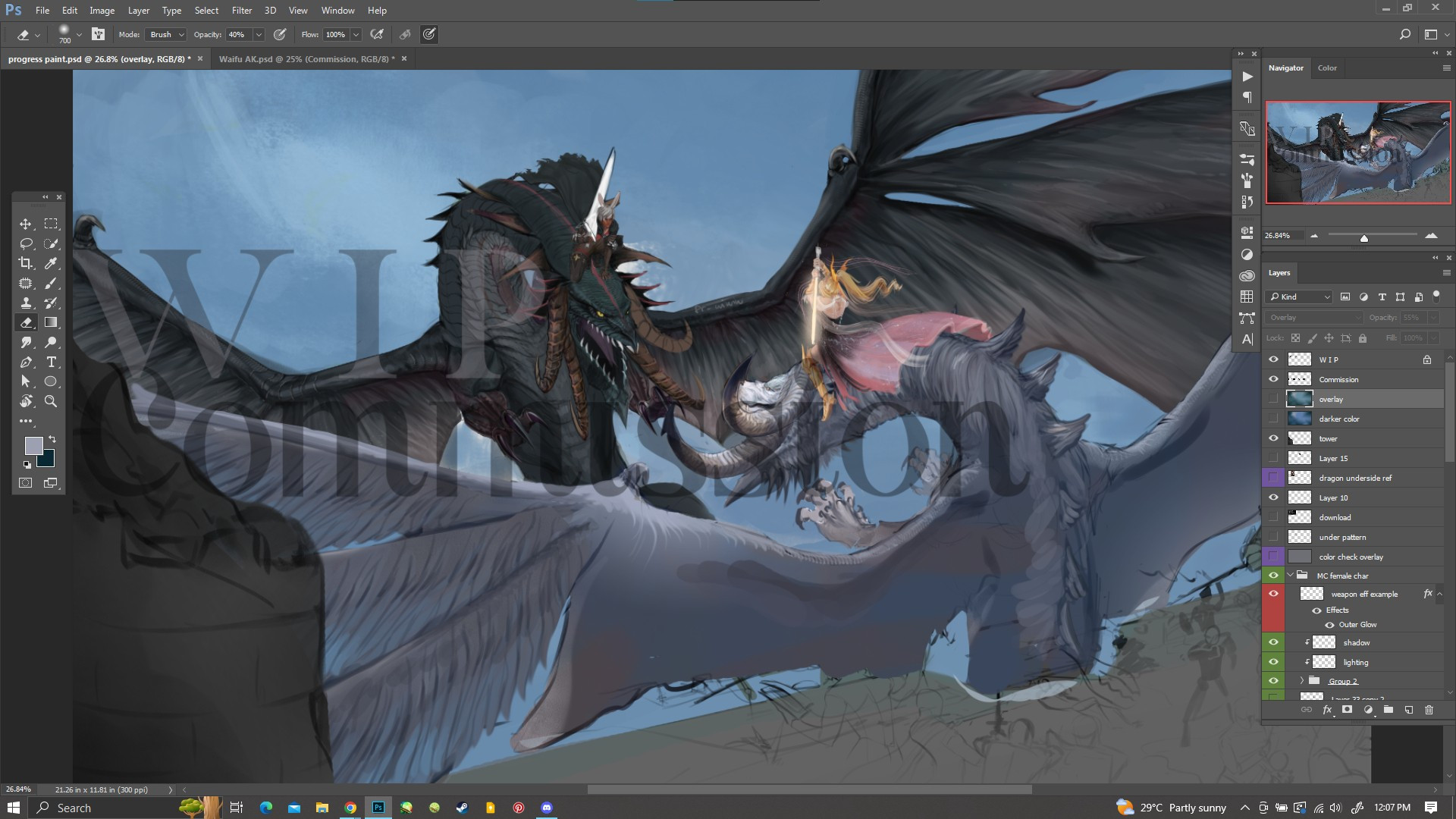Toggle the brush settings panel
The image size is (1456, 819).
(98, 35)
